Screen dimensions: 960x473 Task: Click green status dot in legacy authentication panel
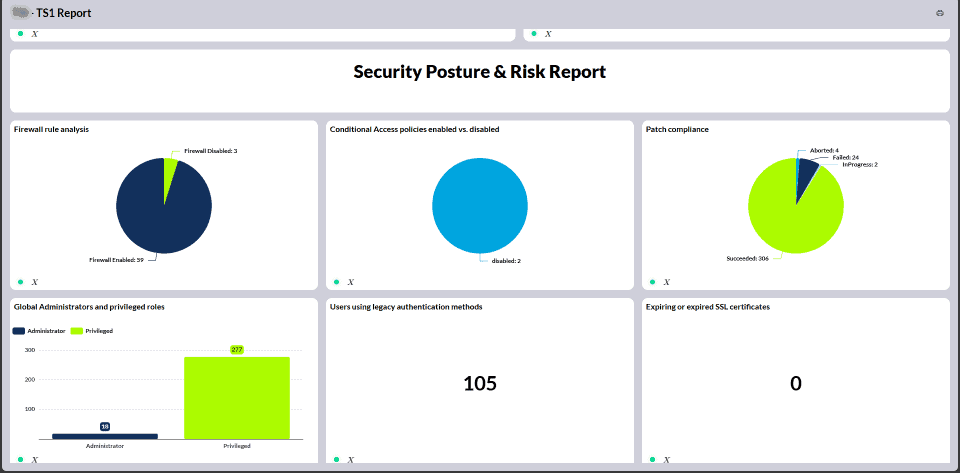click(336, 460)
